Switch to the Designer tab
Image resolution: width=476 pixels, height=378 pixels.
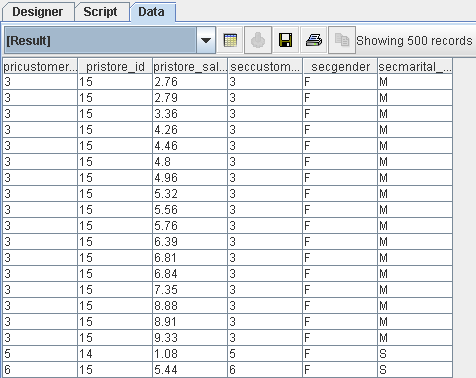point(38,12)
